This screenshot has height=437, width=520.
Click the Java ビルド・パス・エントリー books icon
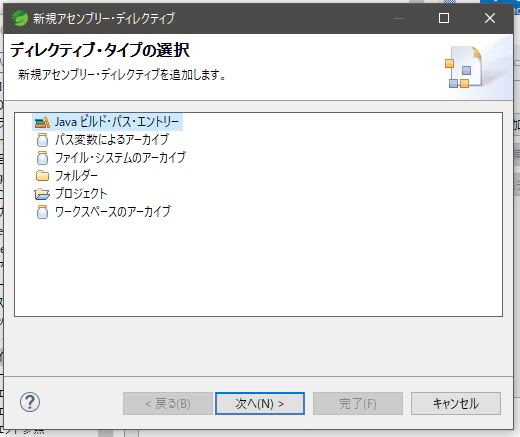tap(42, 122)
